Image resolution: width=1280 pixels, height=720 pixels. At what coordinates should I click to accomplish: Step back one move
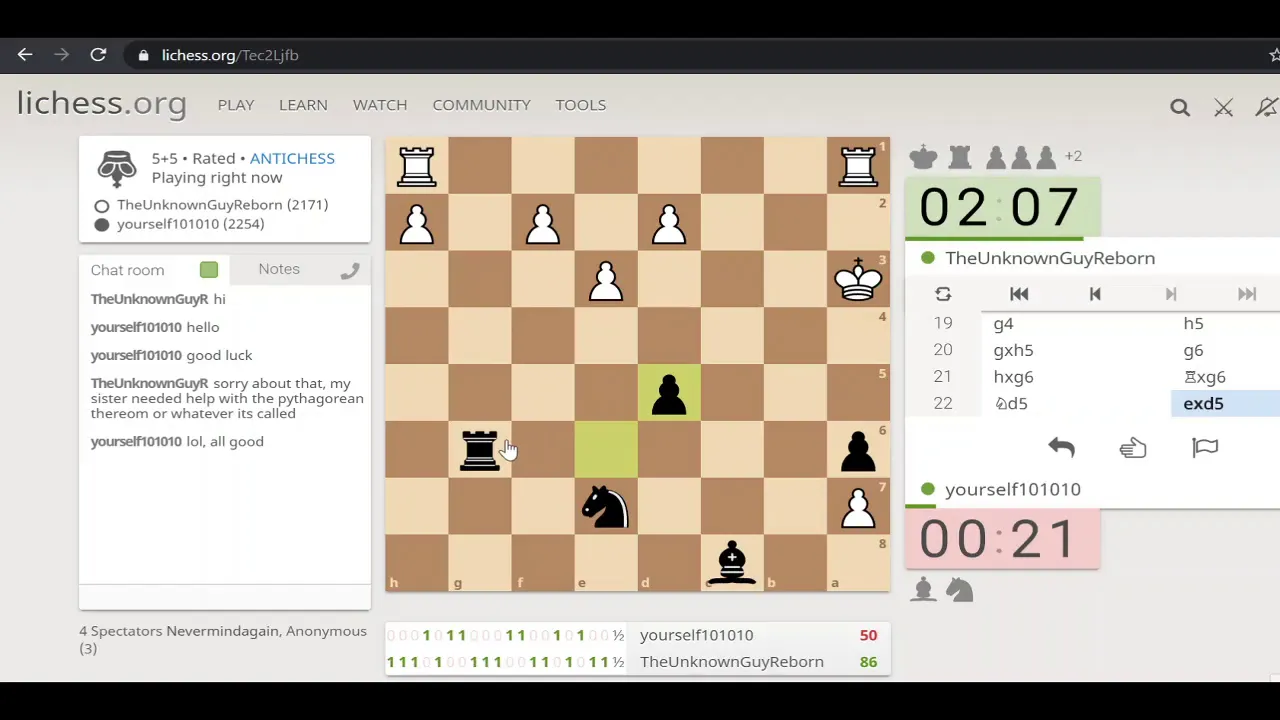pos(1095,294)
